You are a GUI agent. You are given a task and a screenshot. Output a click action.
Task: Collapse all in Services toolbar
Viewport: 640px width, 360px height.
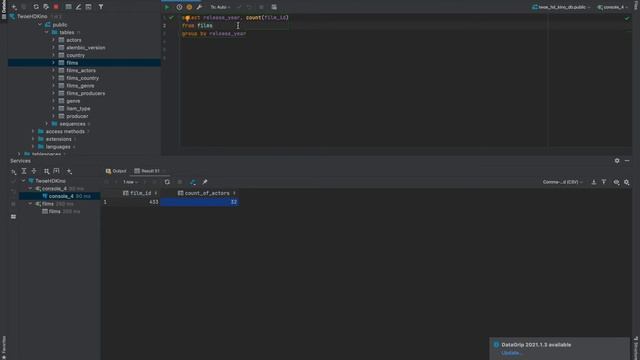coord(34,171)
